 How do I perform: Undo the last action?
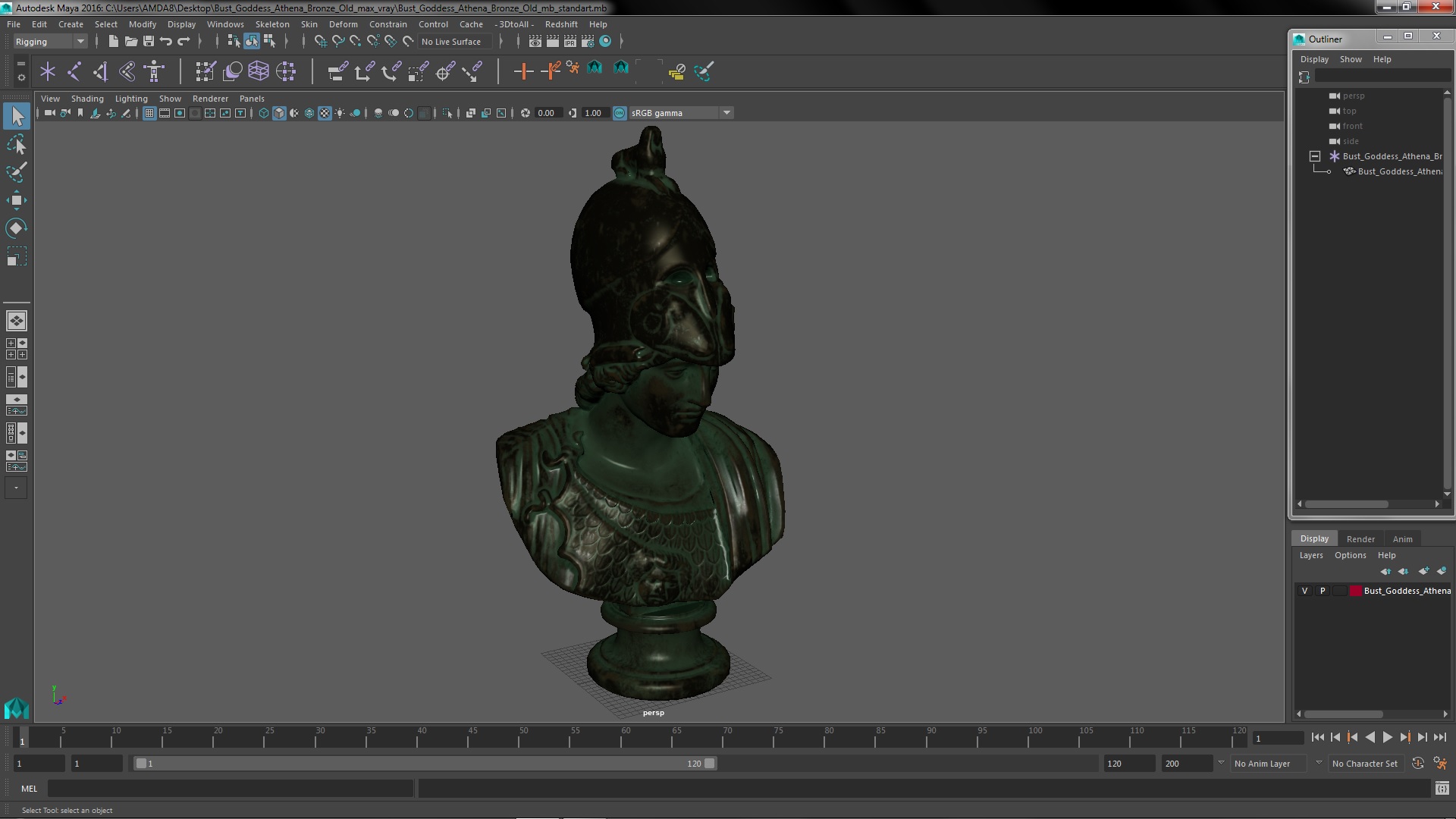[x=166, y=41]
